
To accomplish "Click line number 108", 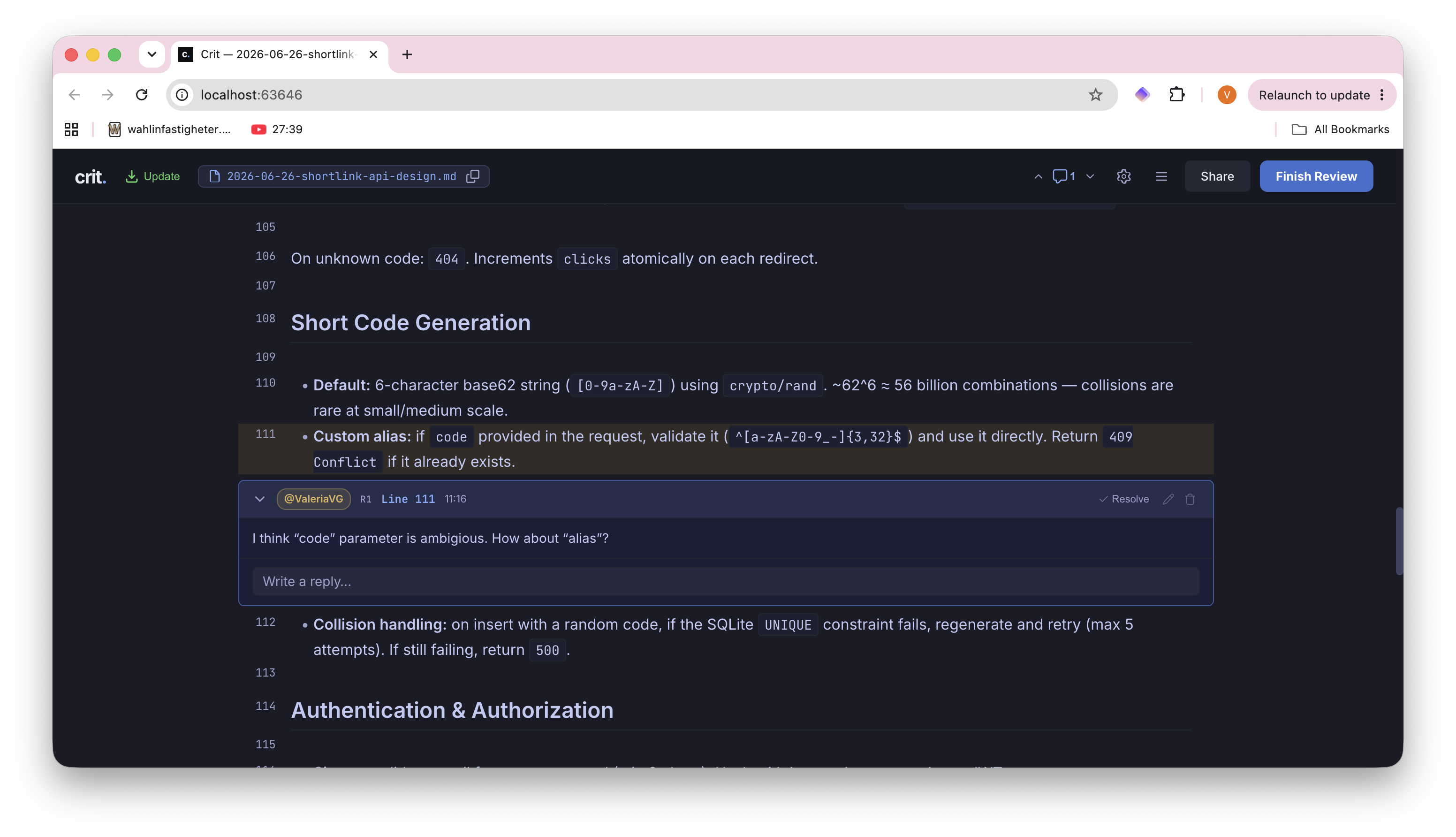I will point(265,319).
